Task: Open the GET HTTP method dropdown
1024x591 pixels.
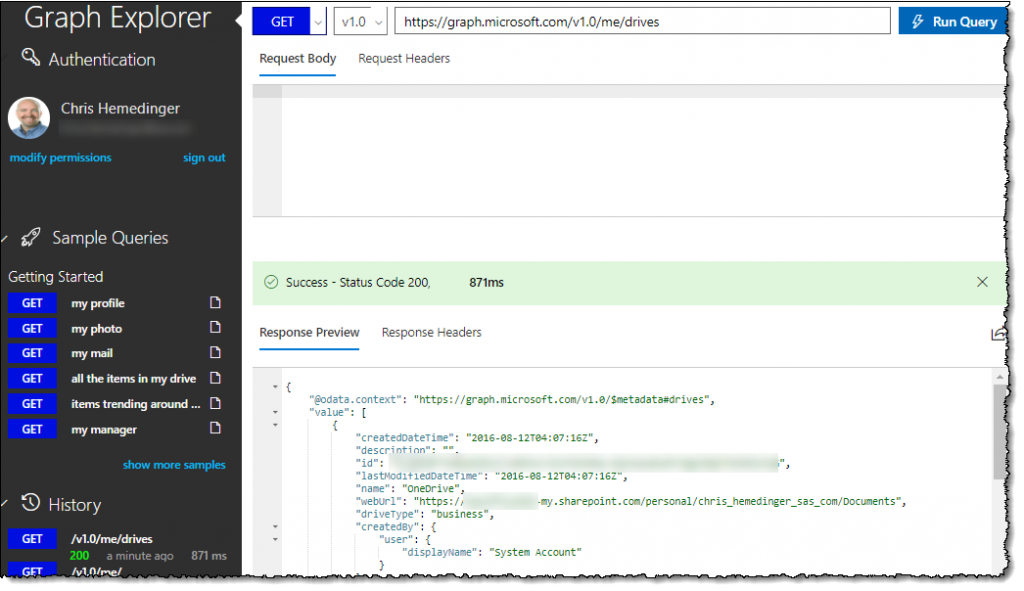Action: (319, 22)
